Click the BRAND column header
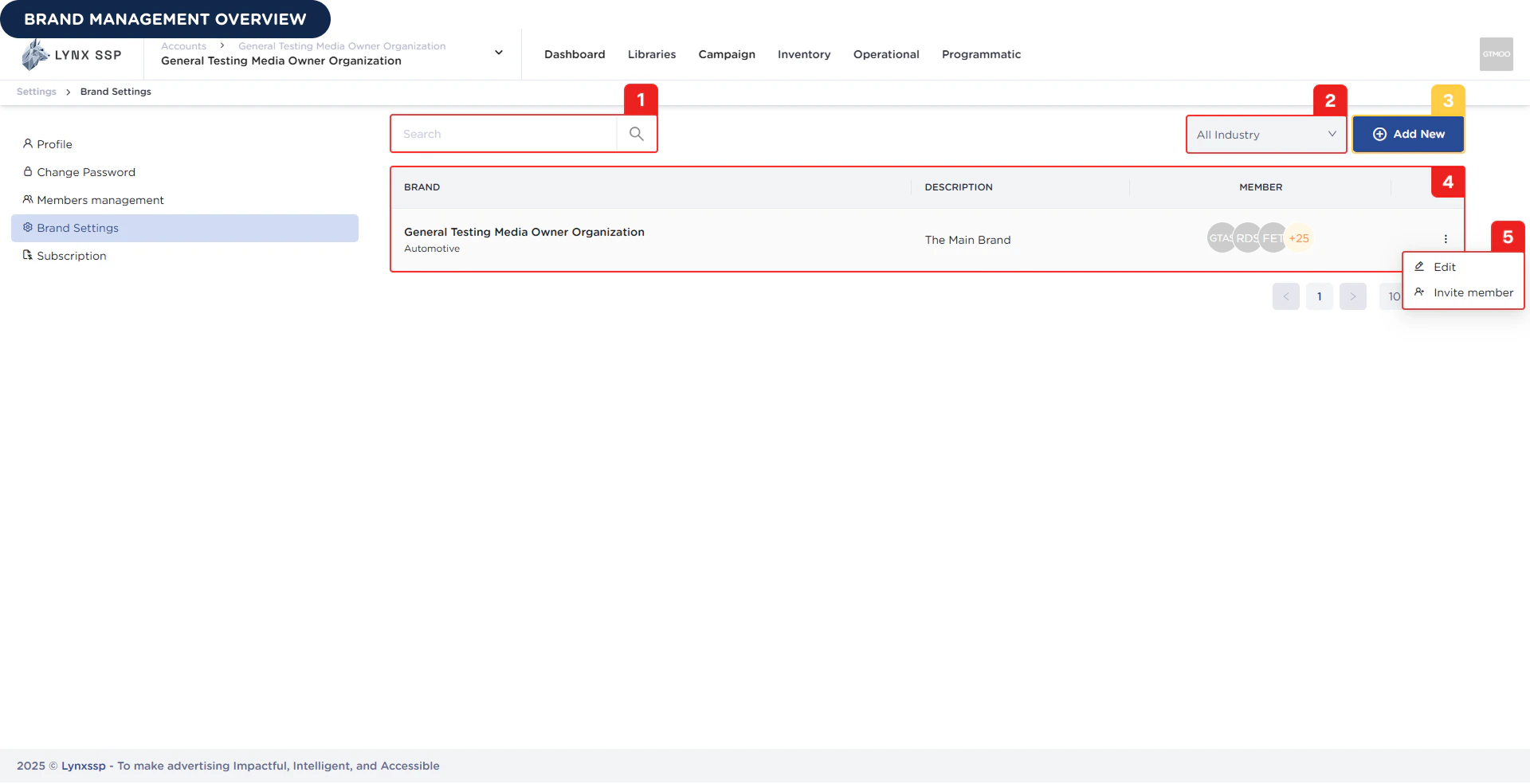The image size is (1530, 784). pyautogui.click(x=422, y=187)
